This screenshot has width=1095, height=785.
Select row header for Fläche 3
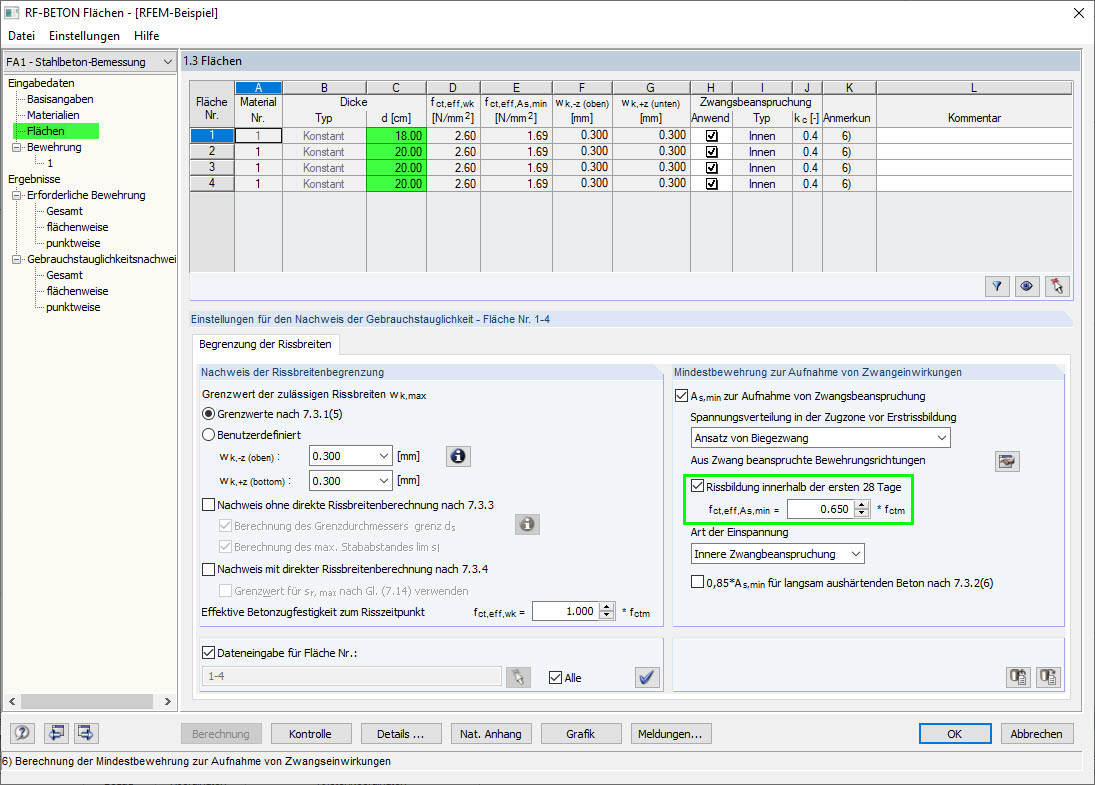[x=212, y=168]
